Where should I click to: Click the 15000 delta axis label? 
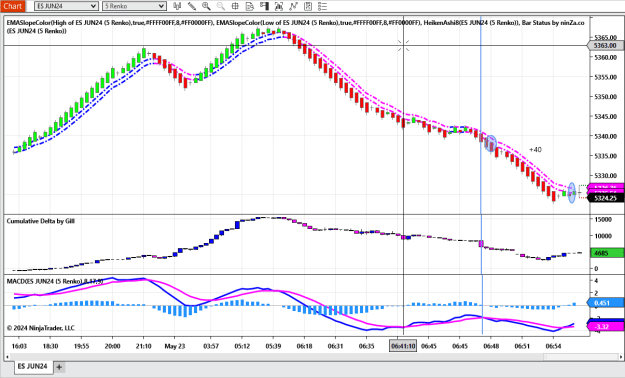click(x=603, y=219)
